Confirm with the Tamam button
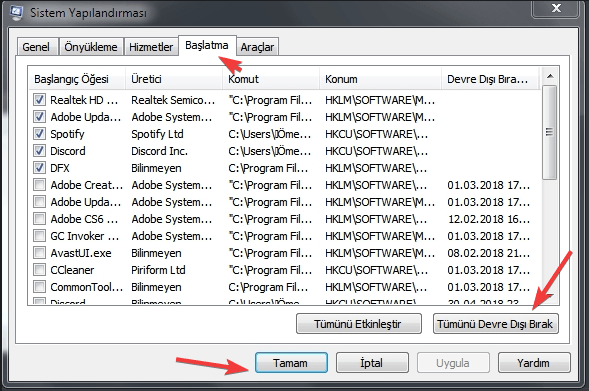 pyautogui.click(x=291, y=363)
